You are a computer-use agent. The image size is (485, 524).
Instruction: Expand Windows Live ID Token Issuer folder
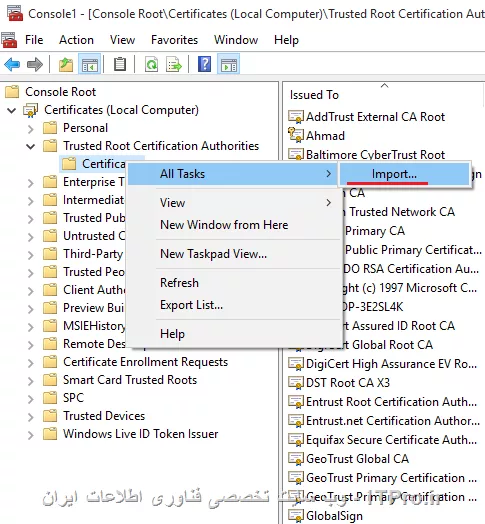coord(31,435)
